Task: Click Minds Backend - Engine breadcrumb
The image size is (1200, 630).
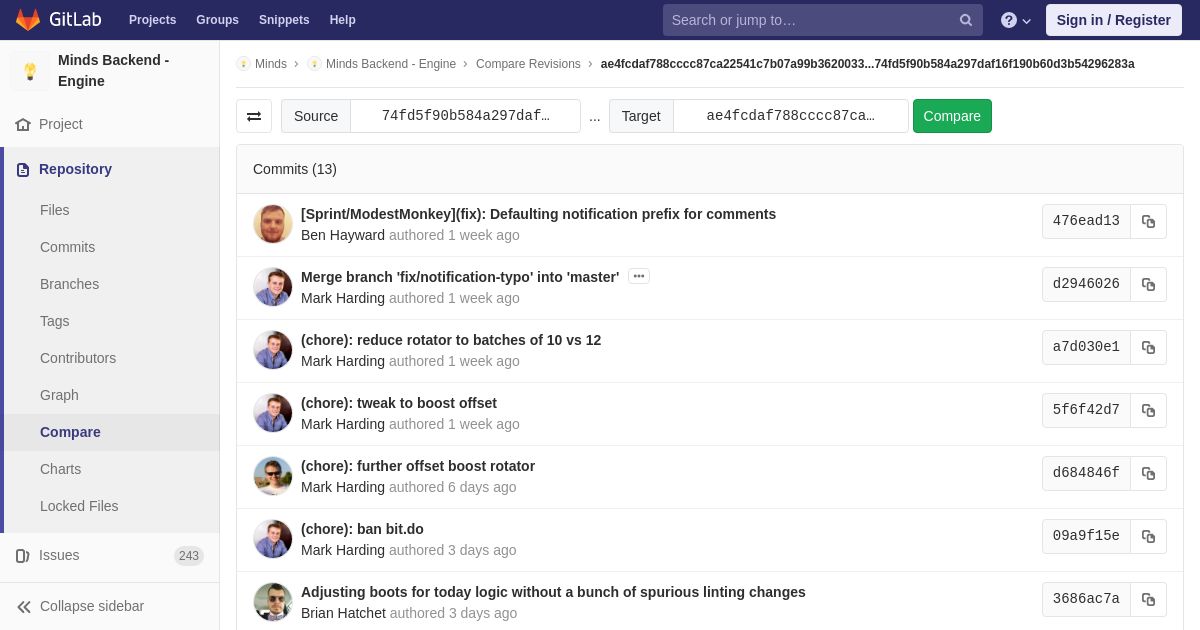Action: [391, 64]
